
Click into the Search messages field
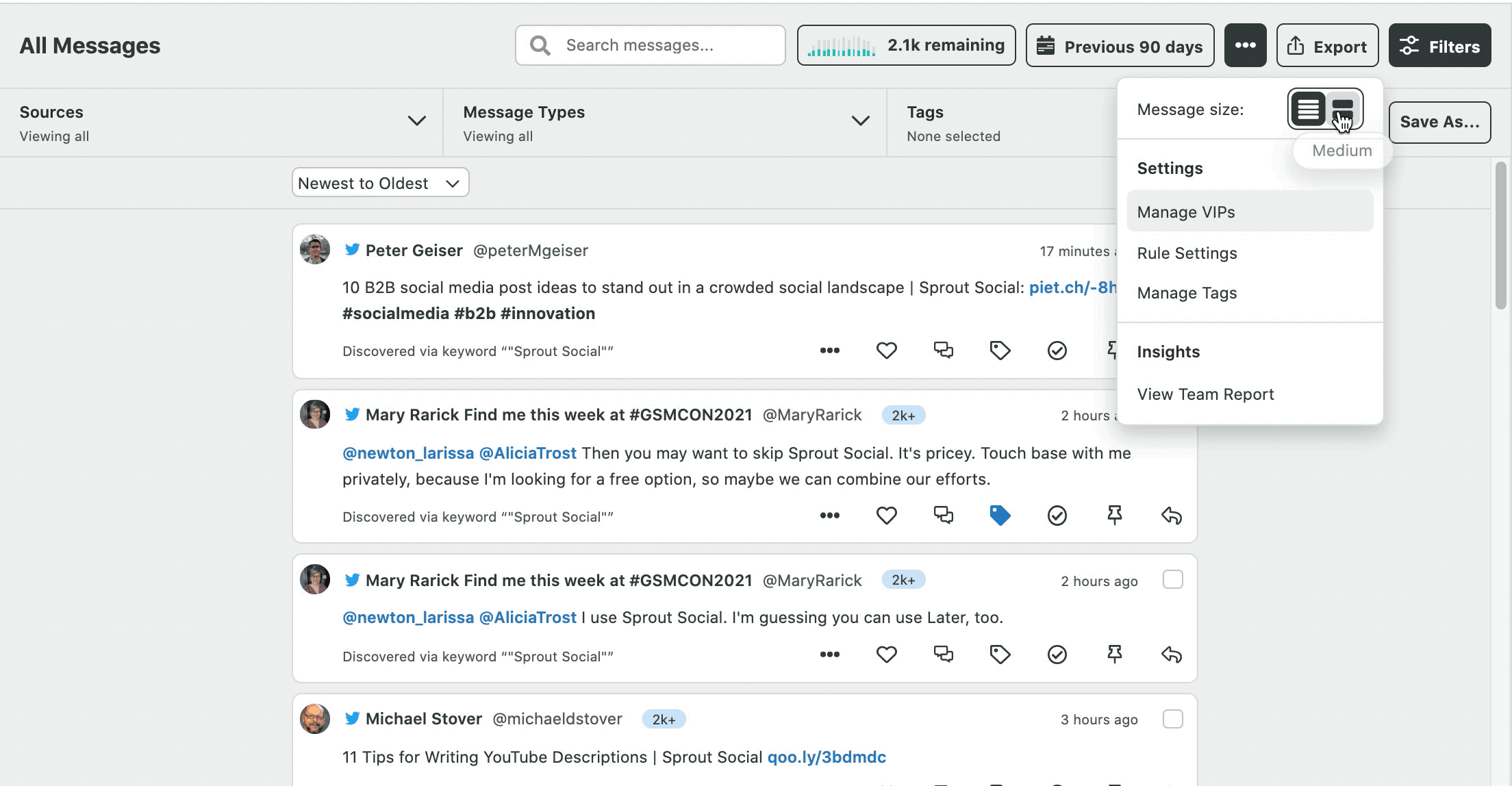(651, 45)
